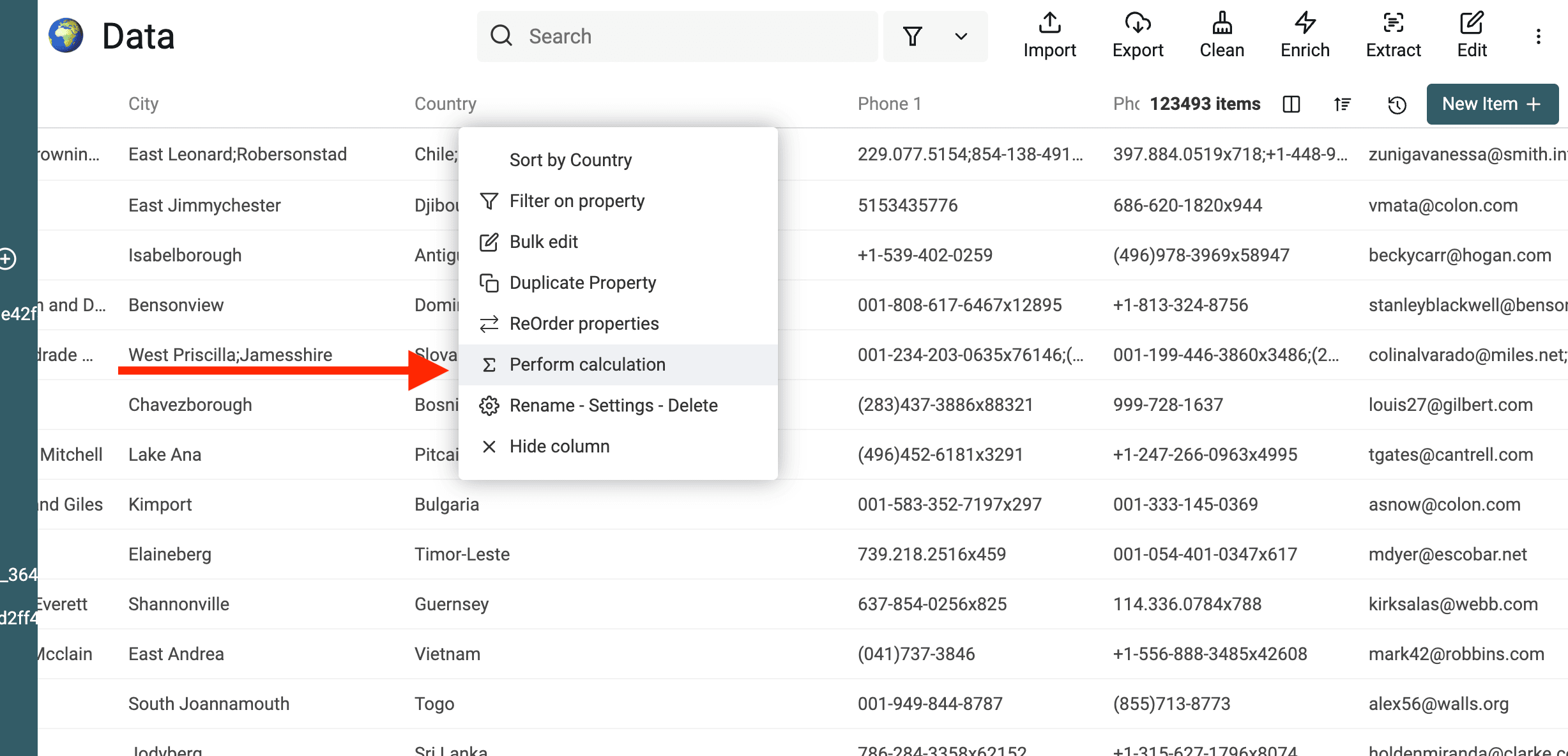The image size is (1568, 756).
Task: Click the sort order icon
Action: point(1342,104)
